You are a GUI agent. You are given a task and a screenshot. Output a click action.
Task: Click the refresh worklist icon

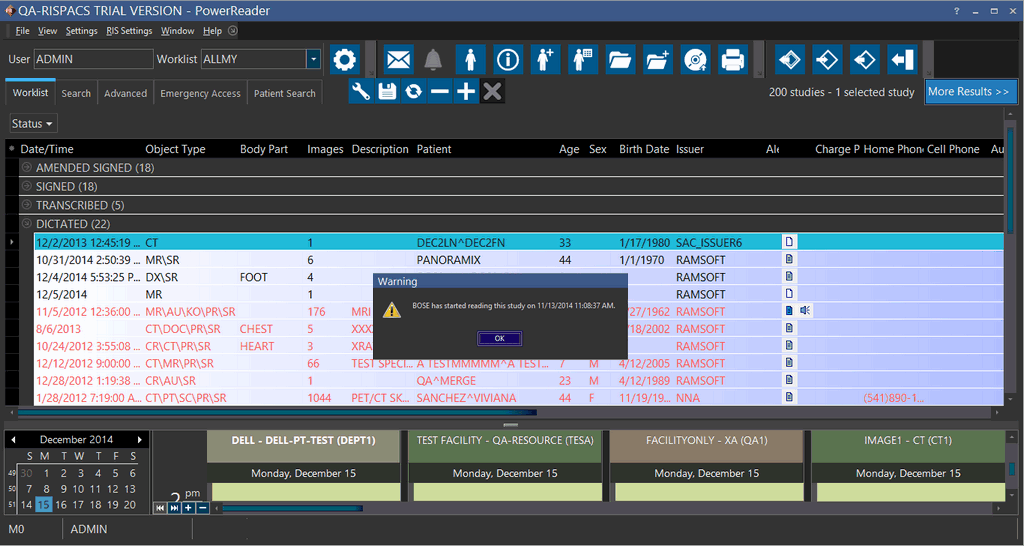point(413,92)
